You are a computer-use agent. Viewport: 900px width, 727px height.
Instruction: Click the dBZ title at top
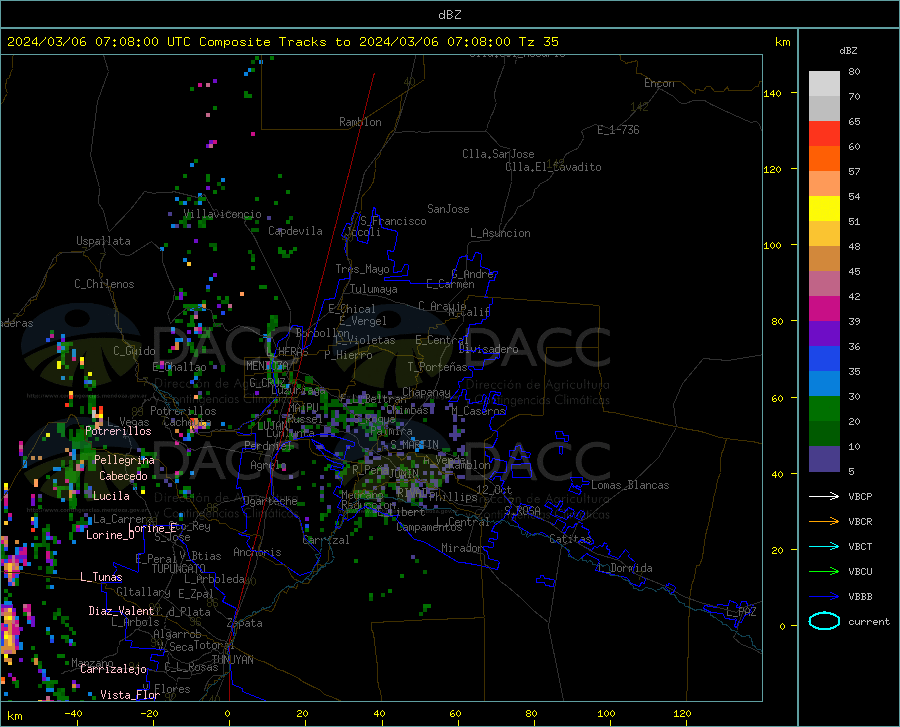click(x=449, y=15)
